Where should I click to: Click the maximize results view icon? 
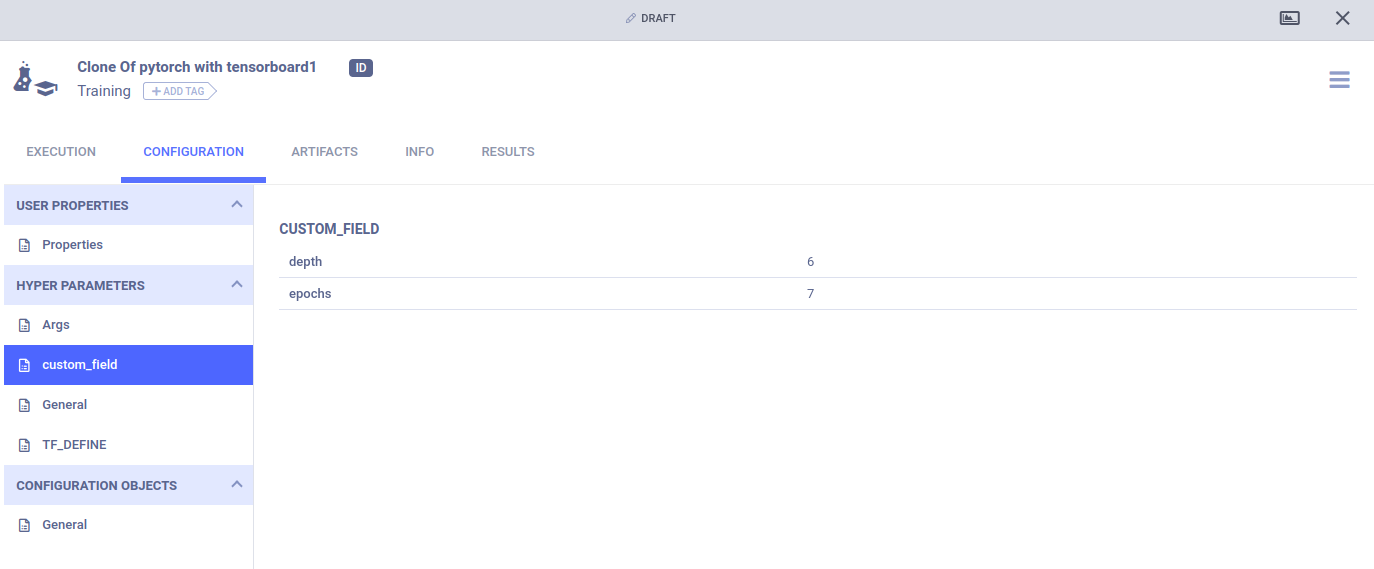(x=1290, y=18)
